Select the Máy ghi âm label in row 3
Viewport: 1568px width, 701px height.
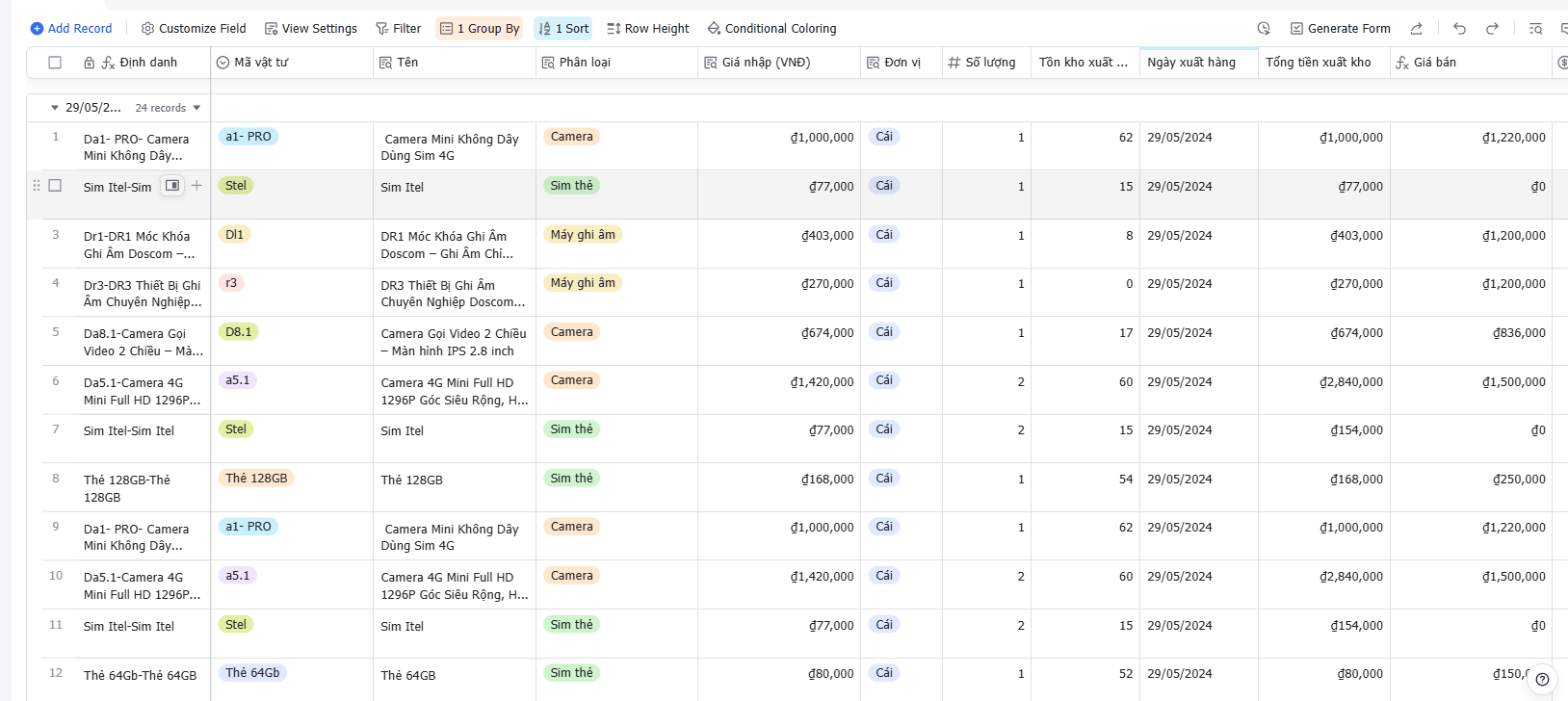click(x=583, y=234)
